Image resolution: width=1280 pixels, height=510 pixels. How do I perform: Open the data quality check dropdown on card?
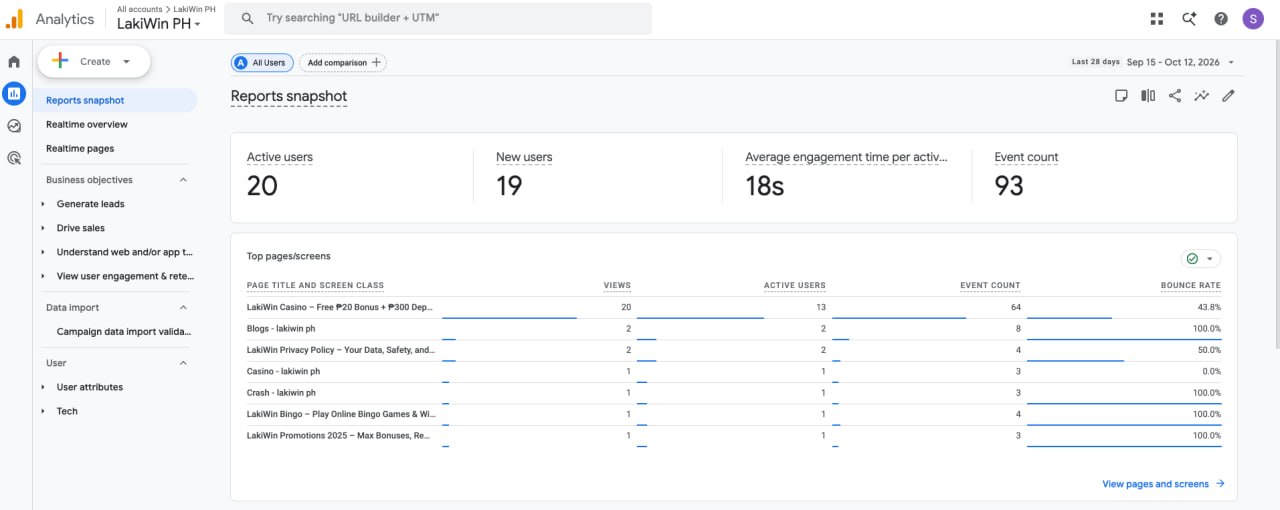pos(1201,258)
